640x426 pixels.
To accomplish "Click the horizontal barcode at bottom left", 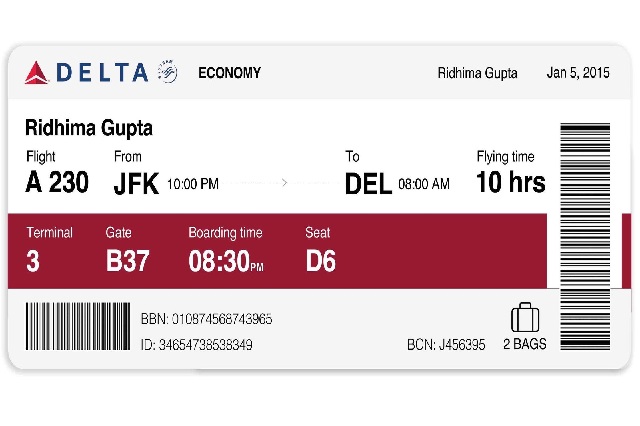I will (x=78, y=326).
